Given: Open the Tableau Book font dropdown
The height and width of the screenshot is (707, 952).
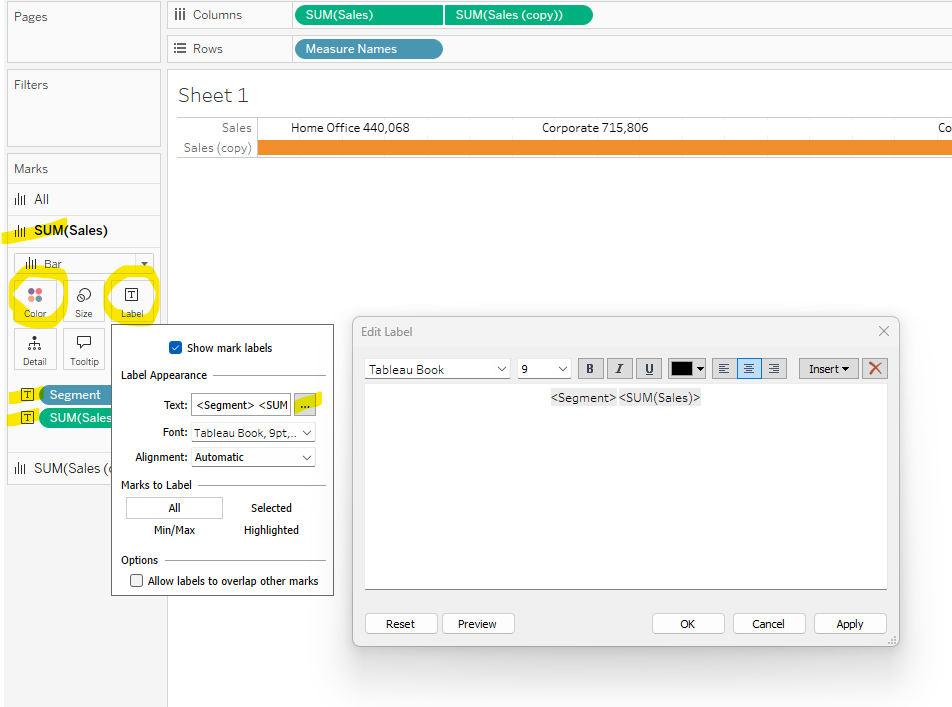Looking at the screenshot, I should [x=438, y=369].
